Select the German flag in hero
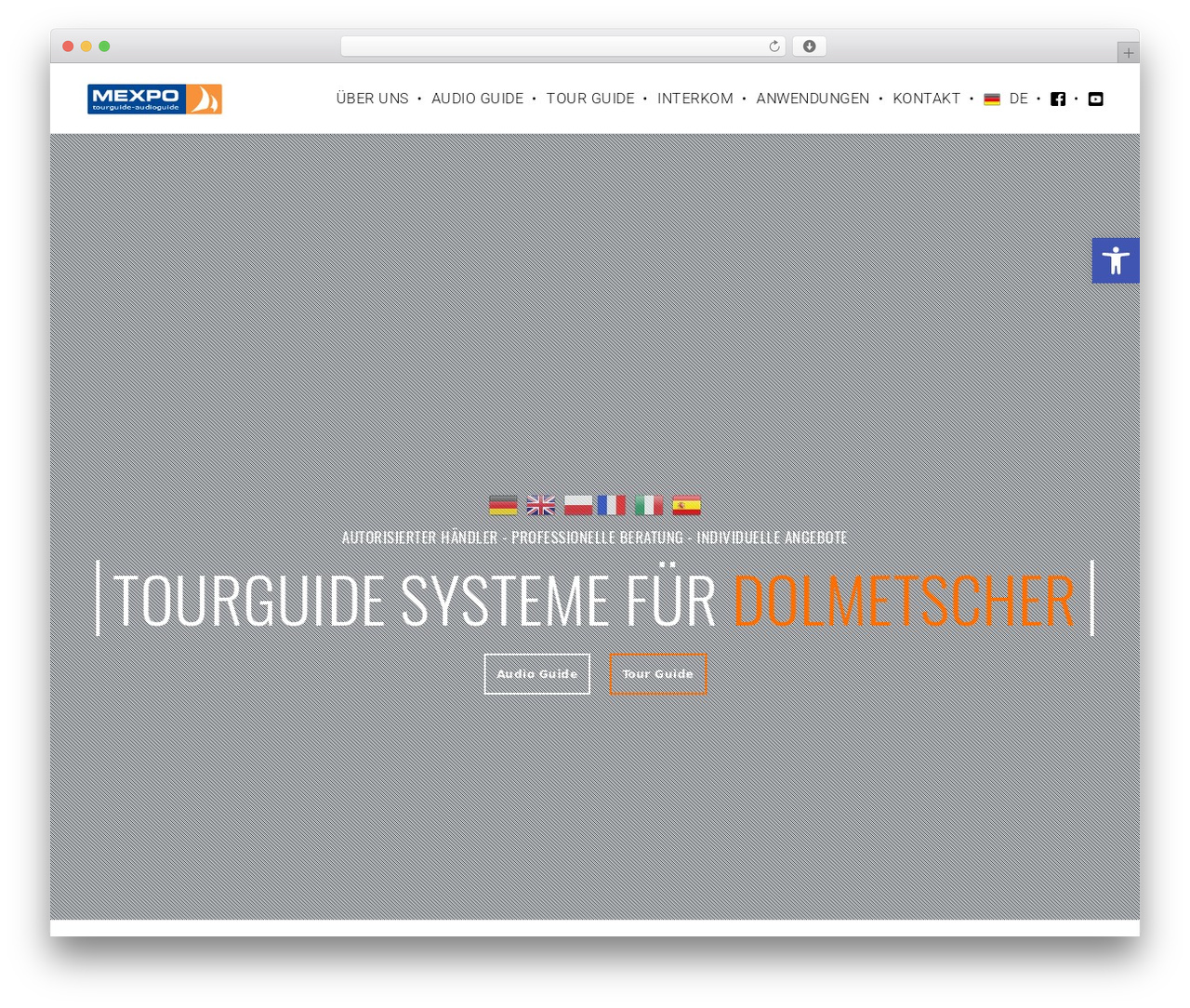The height and width of the screenshot is (1008, 1190). (x=503, y=505)
